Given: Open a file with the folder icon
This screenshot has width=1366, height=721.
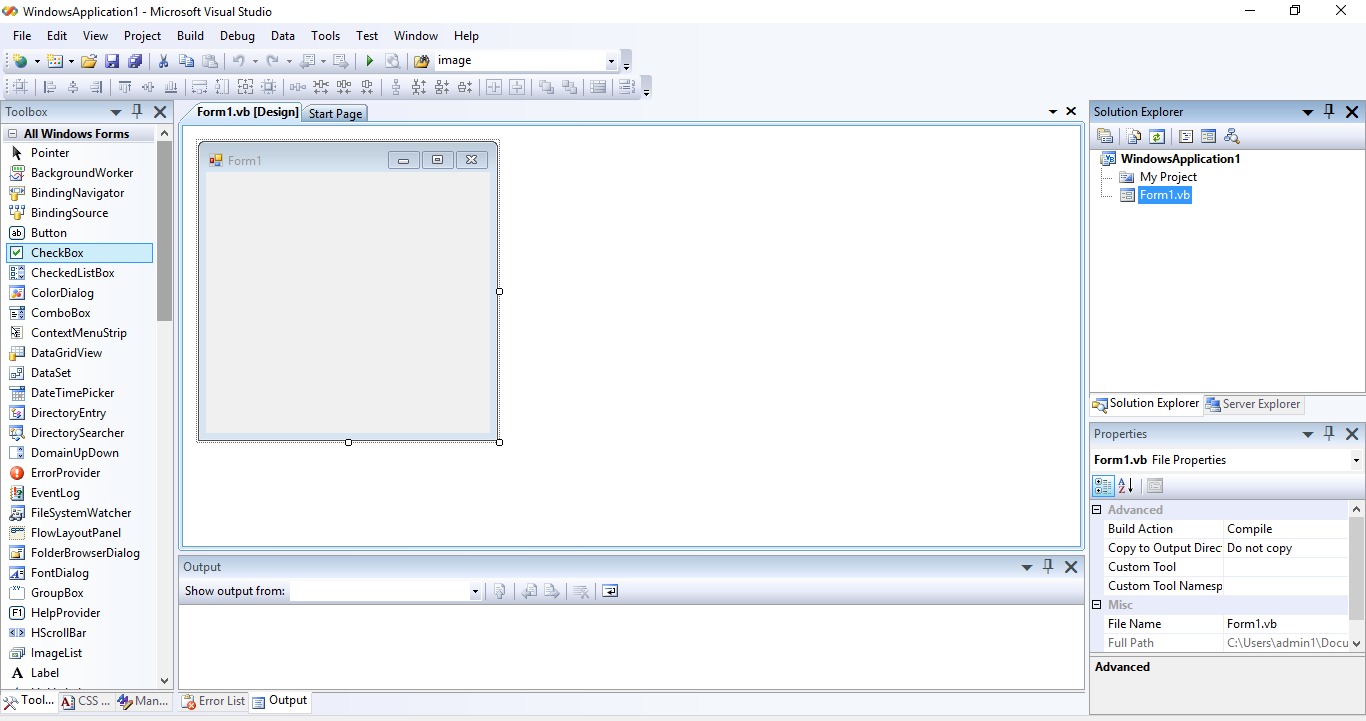Looking at the screenshot, I should click(x=89, y=61).
